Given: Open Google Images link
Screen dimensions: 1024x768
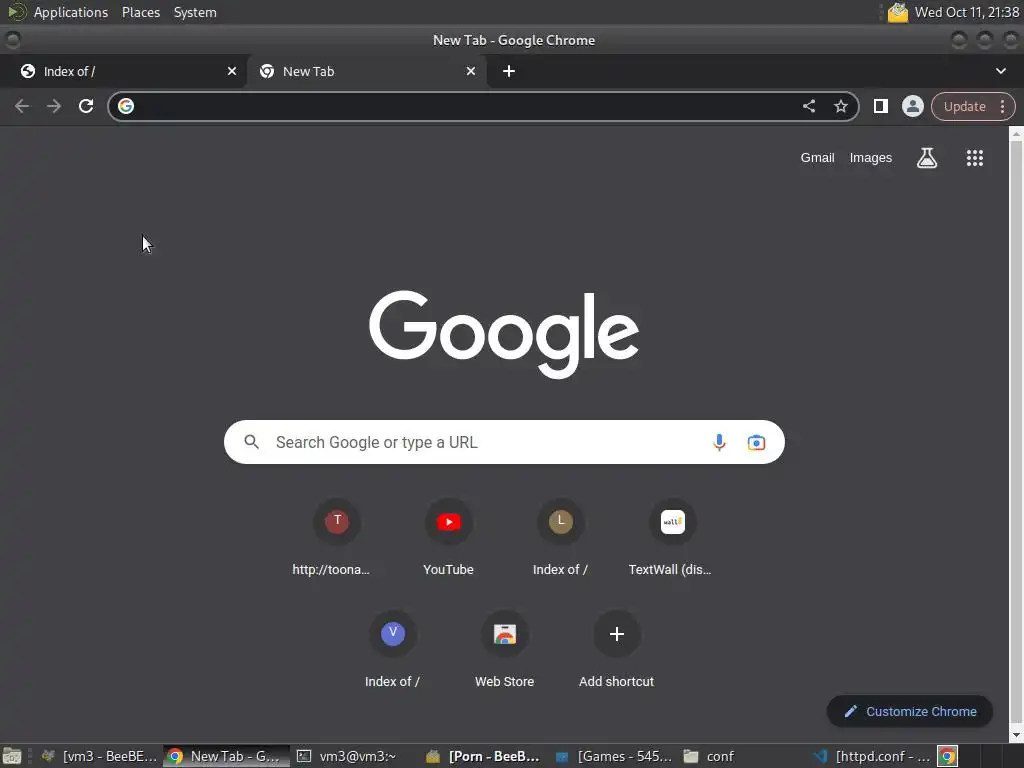Looking at the screenshot, I should tap(871, 158).
